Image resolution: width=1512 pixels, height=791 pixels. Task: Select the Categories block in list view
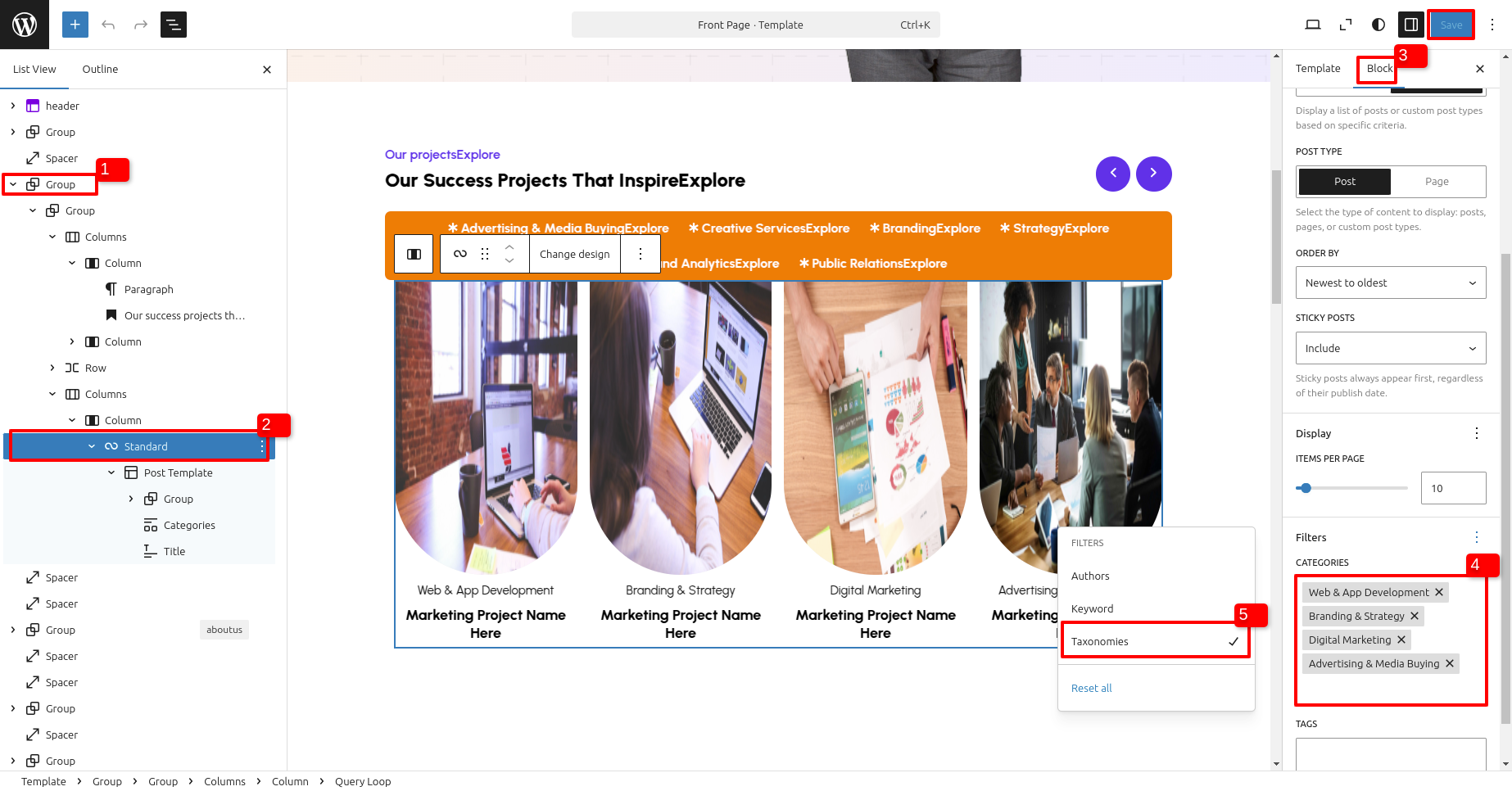(x=189, y=525)
